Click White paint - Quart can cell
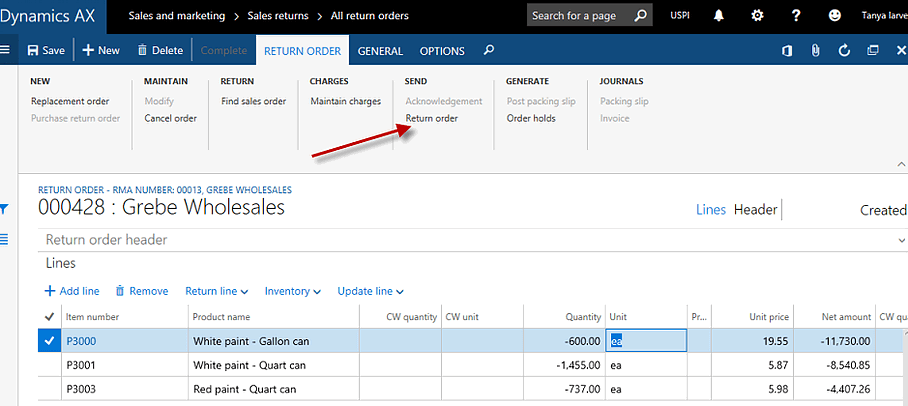The image size is (908, 406). [x=274, y=365]
